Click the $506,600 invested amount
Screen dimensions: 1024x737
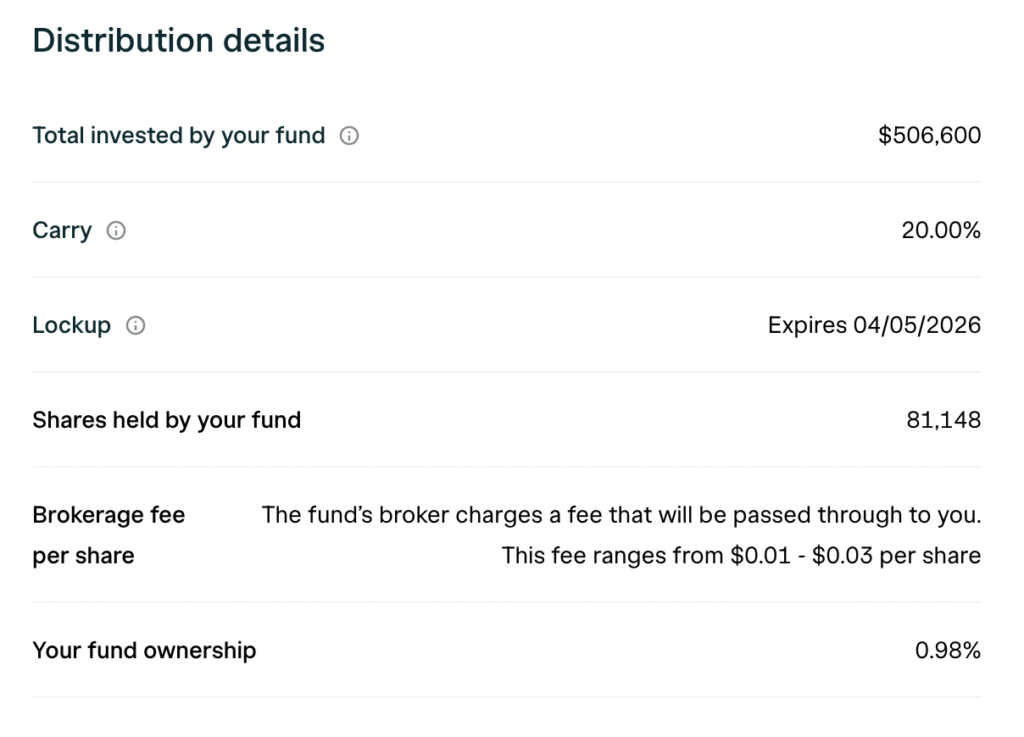click(x=929, y=135)
